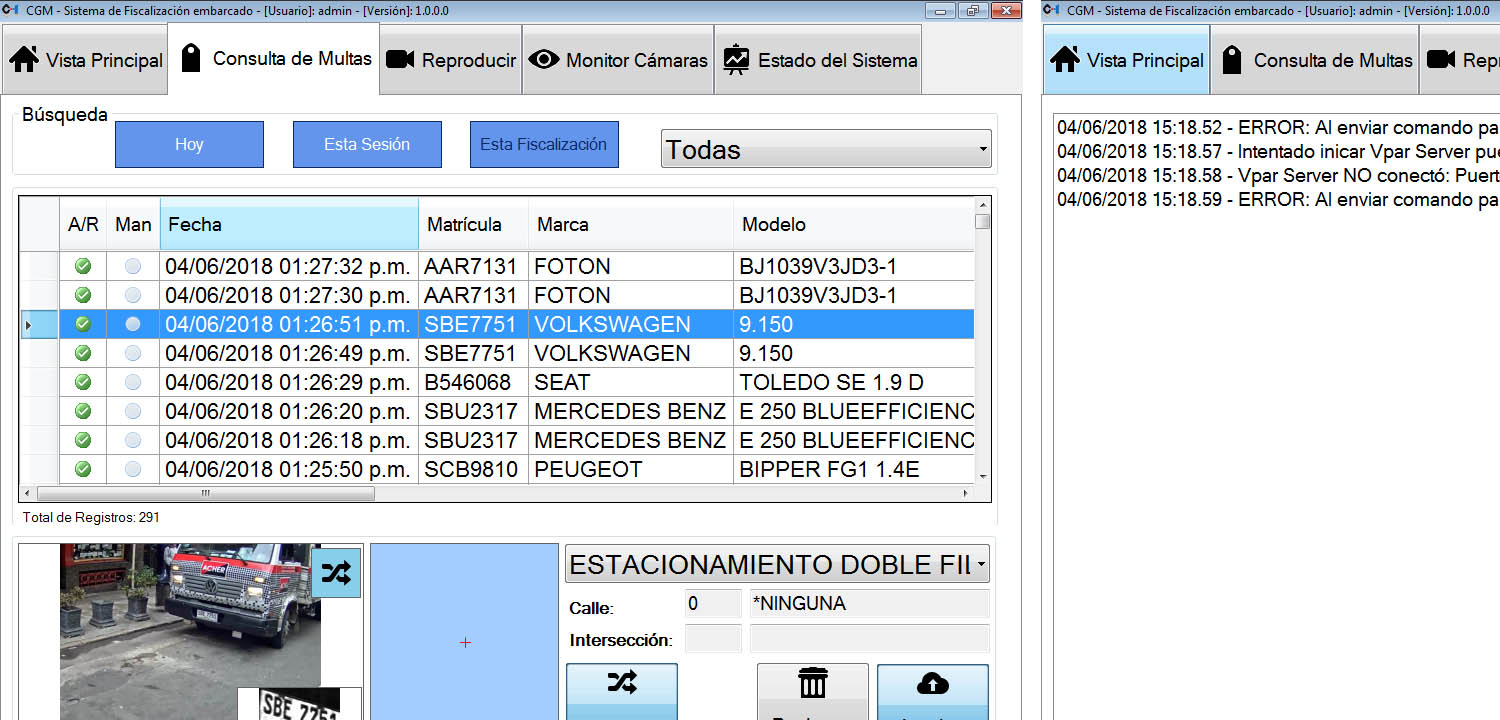Select Consulta de Multas tab in left window

[x=275, y=59]
